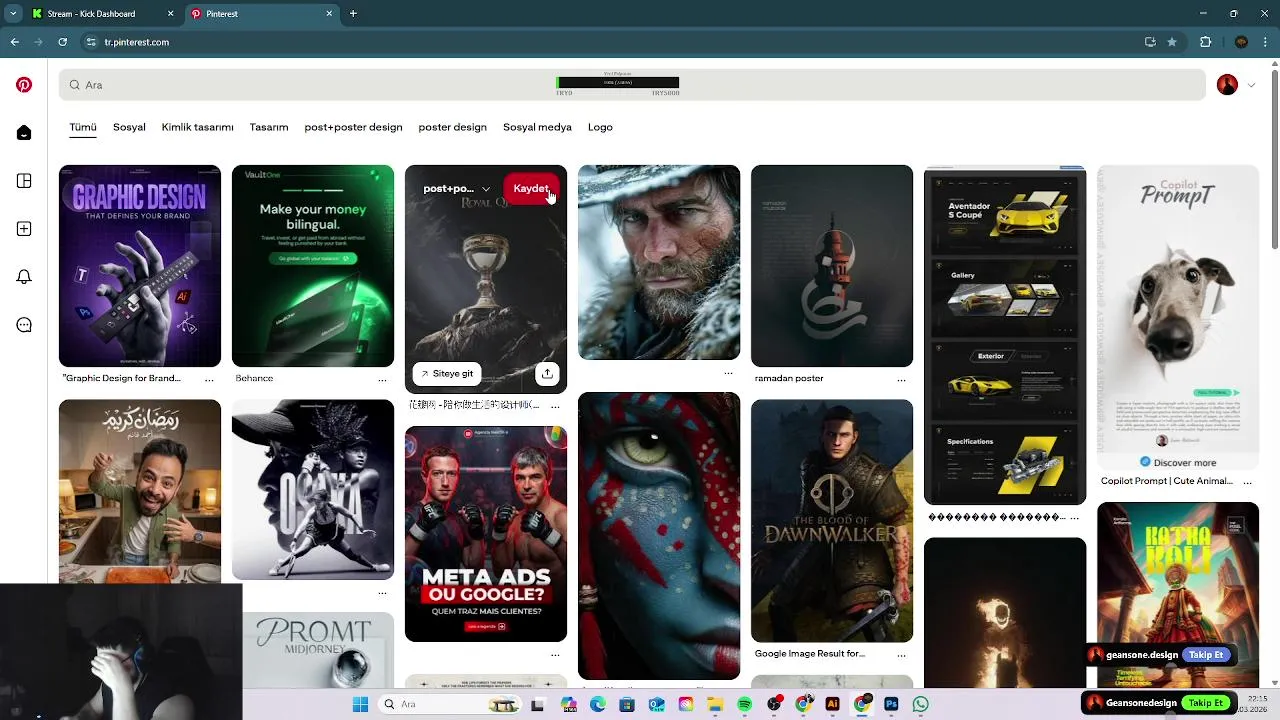Screen dimensions: 1280x720
Task: Reload the Pinterest page
Action: coord(62,42)
